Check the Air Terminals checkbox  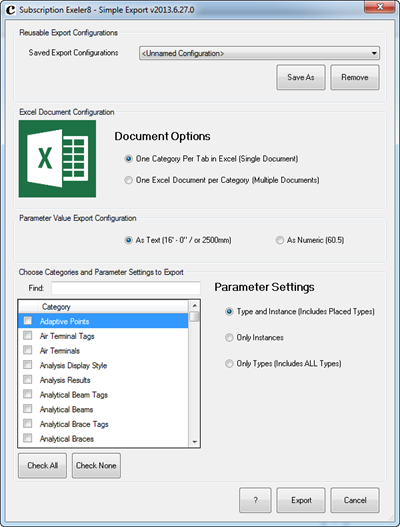coord(28,350)
